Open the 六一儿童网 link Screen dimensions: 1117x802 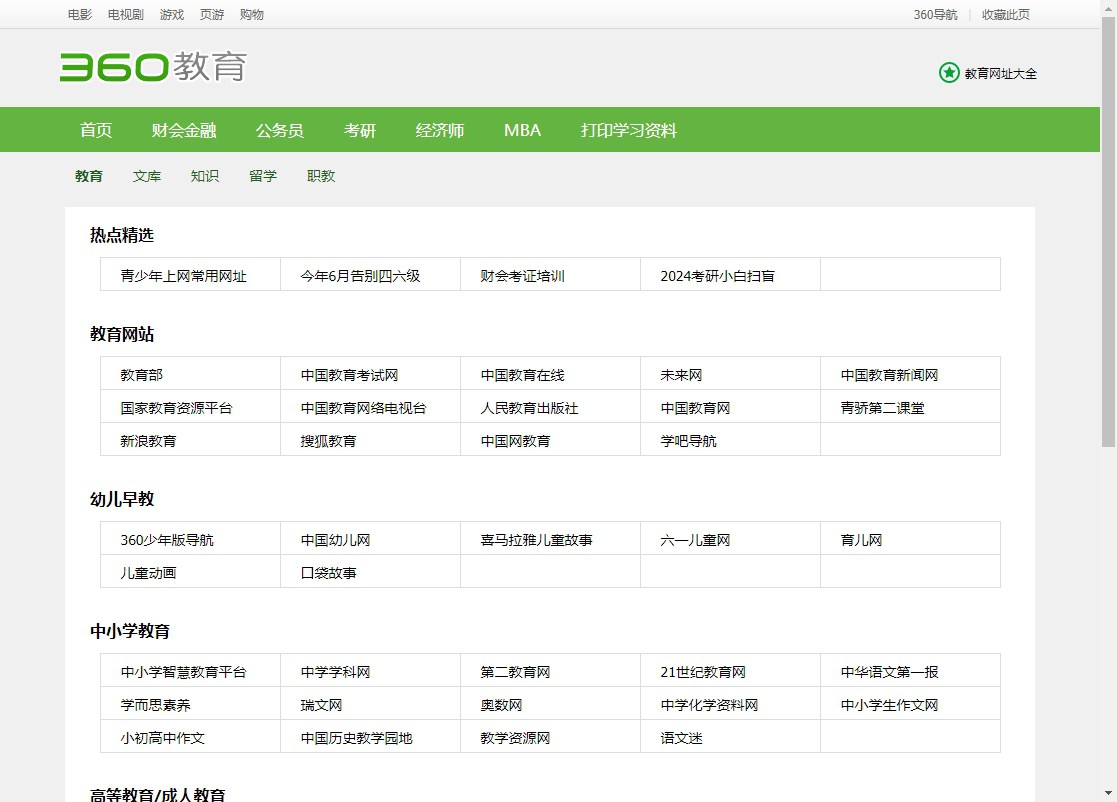click(695, 540)
